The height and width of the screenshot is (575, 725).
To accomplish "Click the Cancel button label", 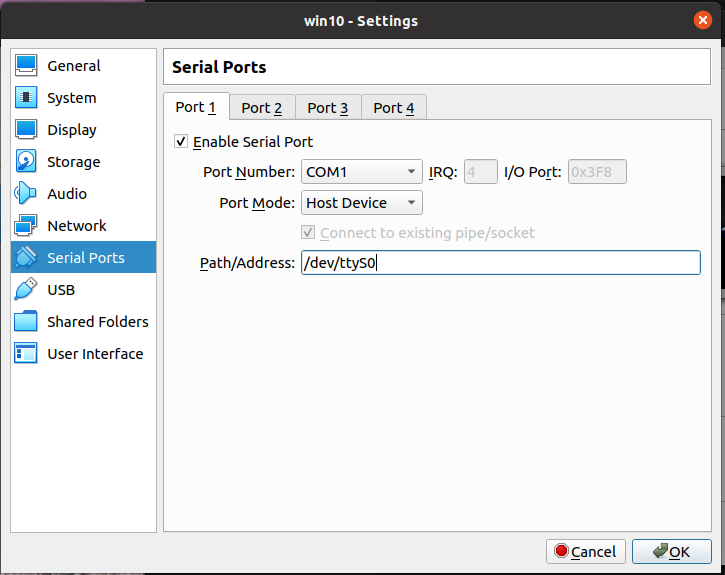I will pos(594,551).
